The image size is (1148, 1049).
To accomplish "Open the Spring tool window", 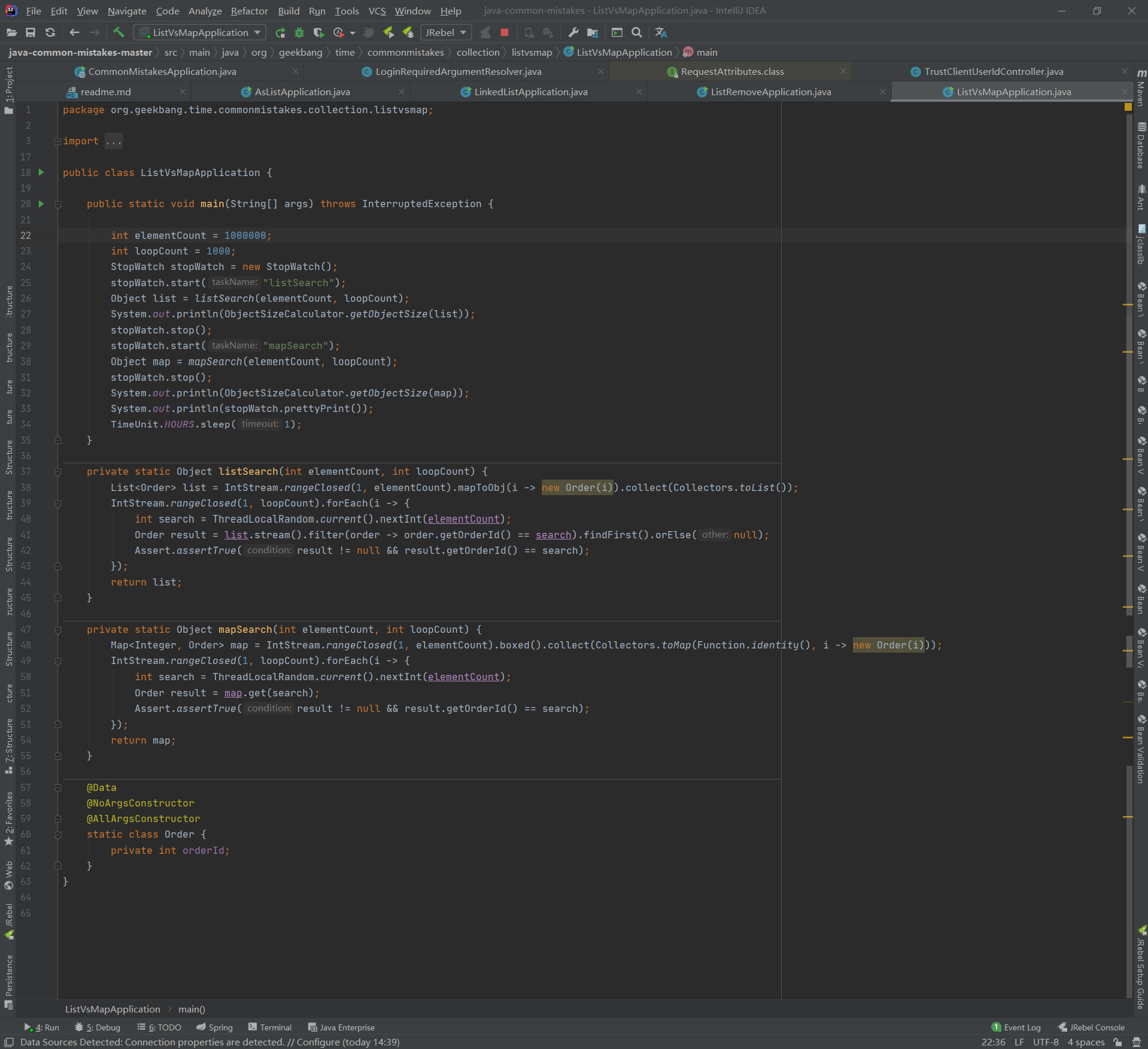I will pyautogui.click(x=214, y=1027).
